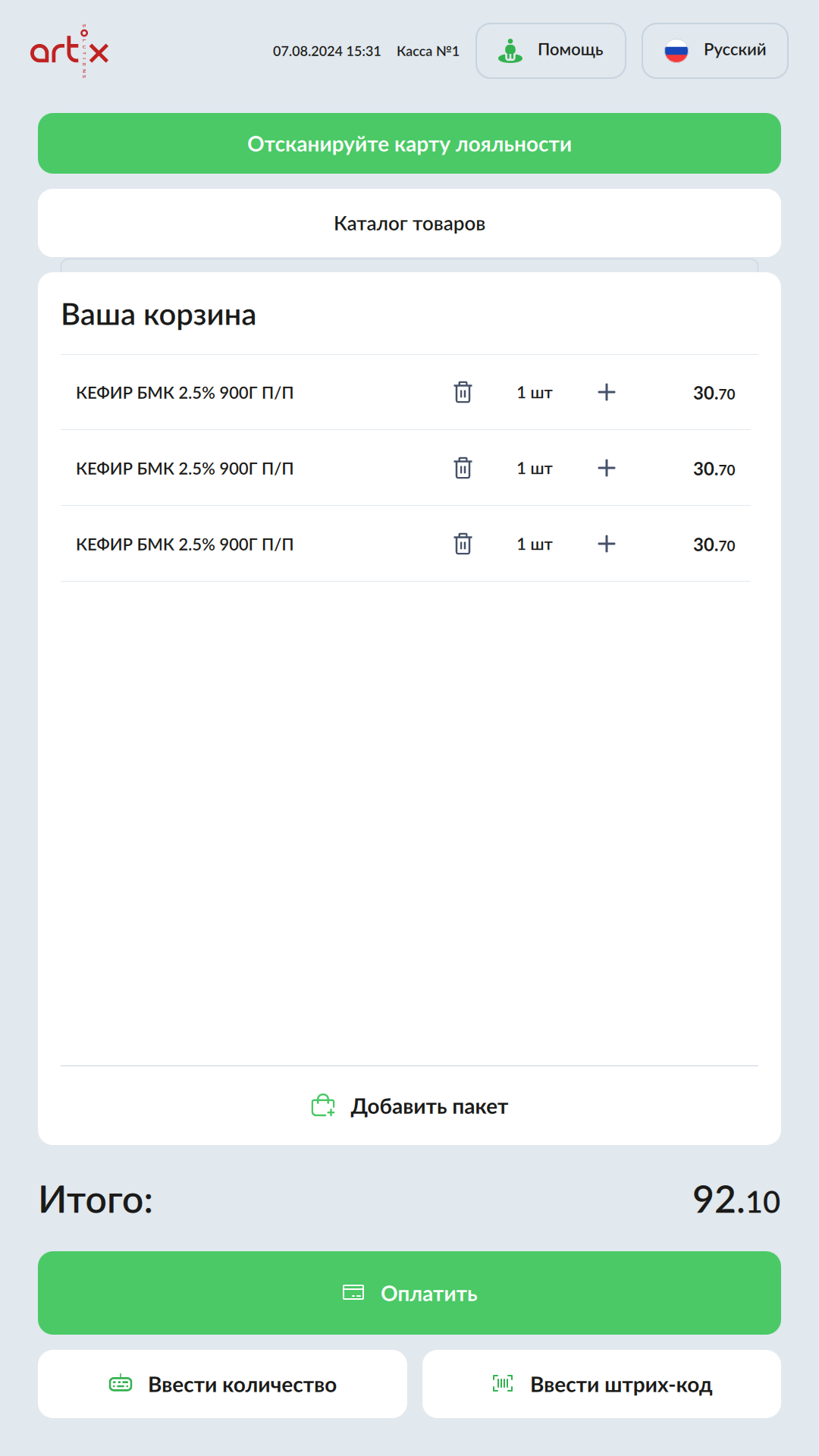
Task: Open Каталог товаров
Action: [x=409, y=223]
